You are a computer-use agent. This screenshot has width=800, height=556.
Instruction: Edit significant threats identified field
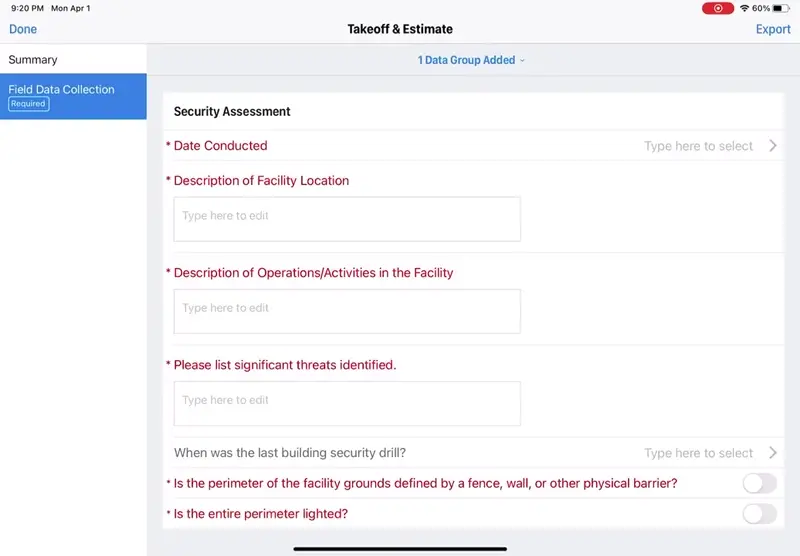tap(347, 403)
